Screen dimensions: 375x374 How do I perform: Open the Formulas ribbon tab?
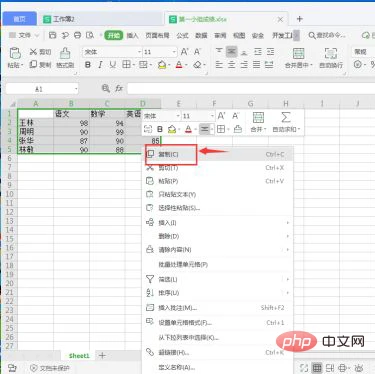pos(182,35)
